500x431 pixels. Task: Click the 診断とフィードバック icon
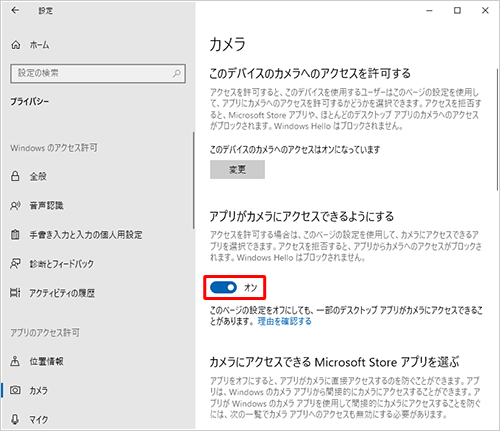tap(15, 264)
